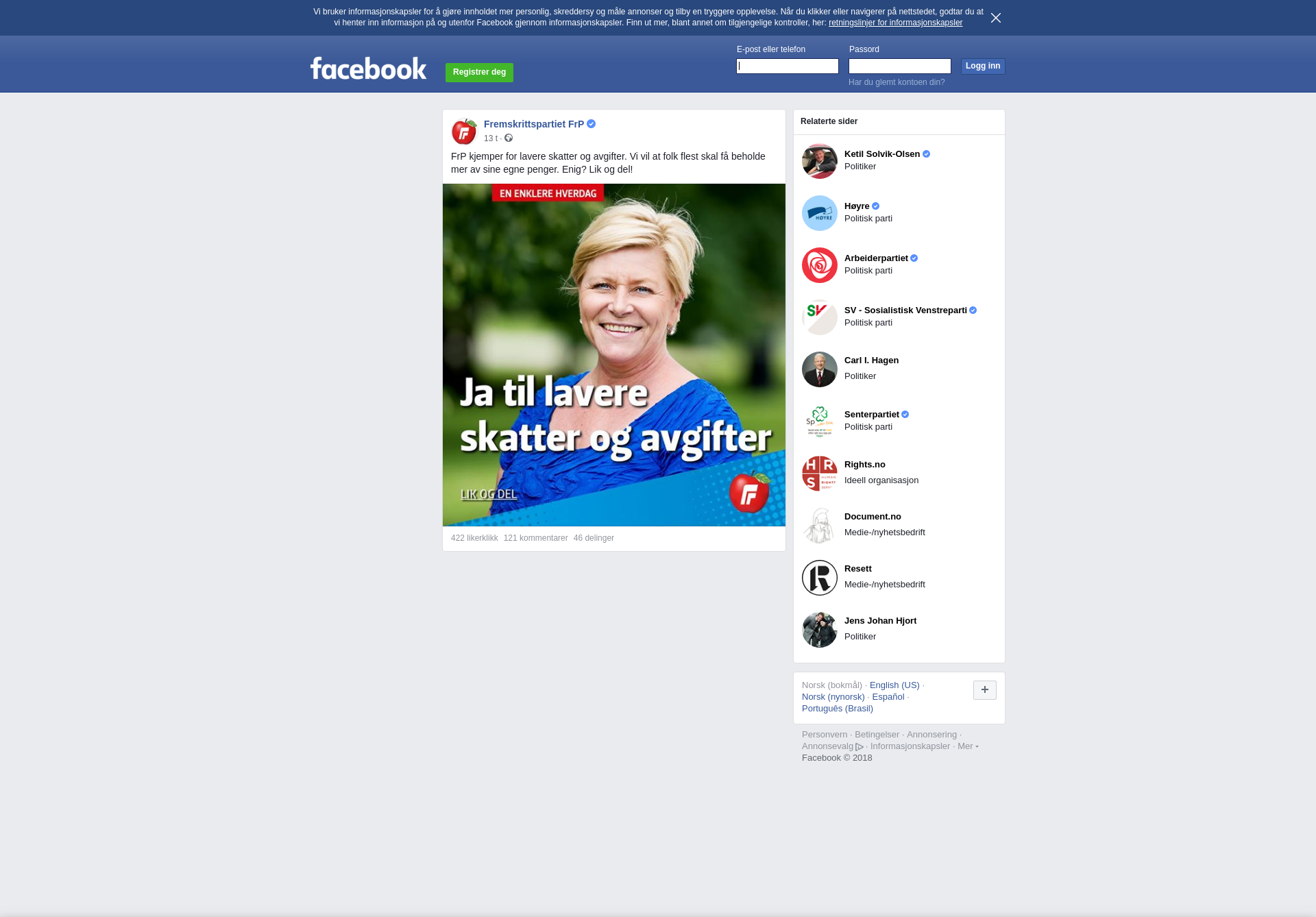Open the Høyre page name
1316x917 pixels.
point(857,206)
